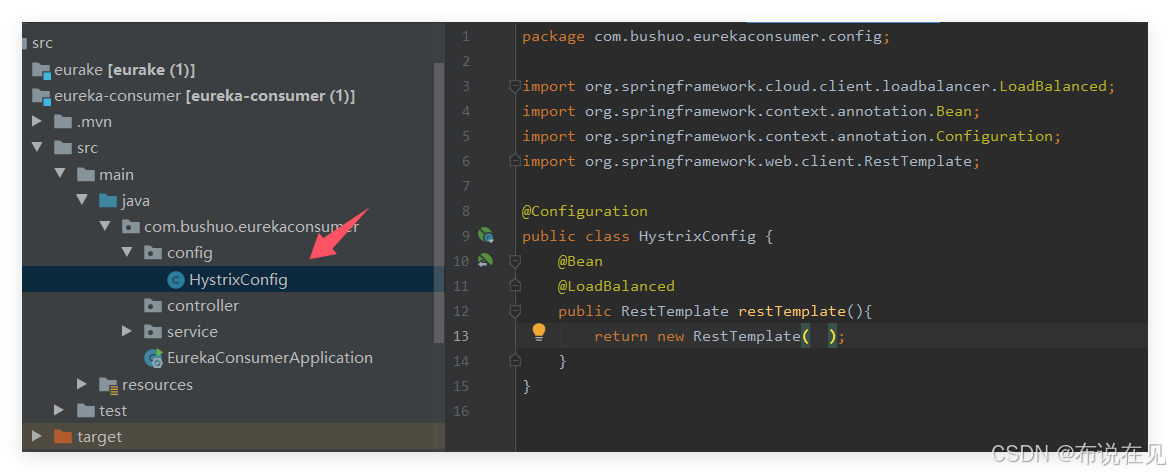Expand the .mvn folder arrow
The width and height of the screenshot is (1170, 474).
[37, 121]
